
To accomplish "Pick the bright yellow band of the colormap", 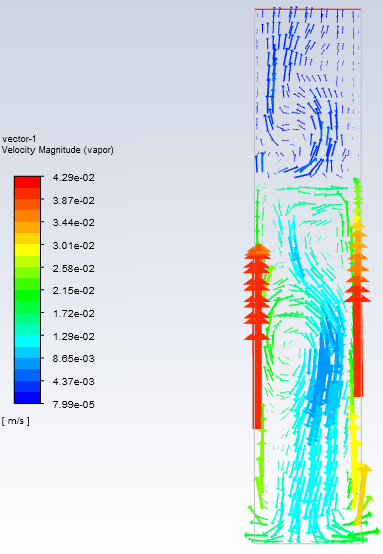I will (27, 250).
